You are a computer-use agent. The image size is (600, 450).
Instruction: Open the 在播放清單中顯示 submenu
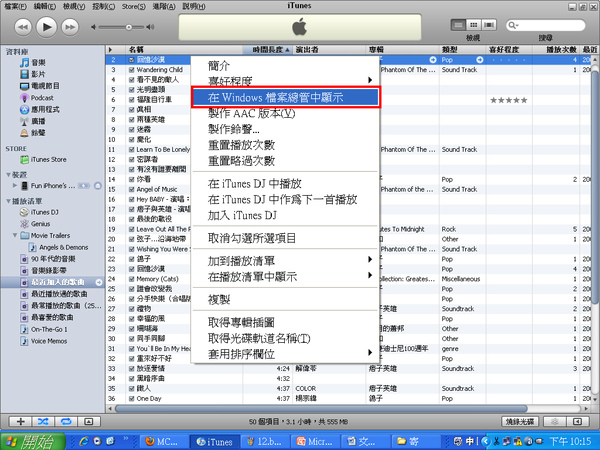tap(285, 277)
